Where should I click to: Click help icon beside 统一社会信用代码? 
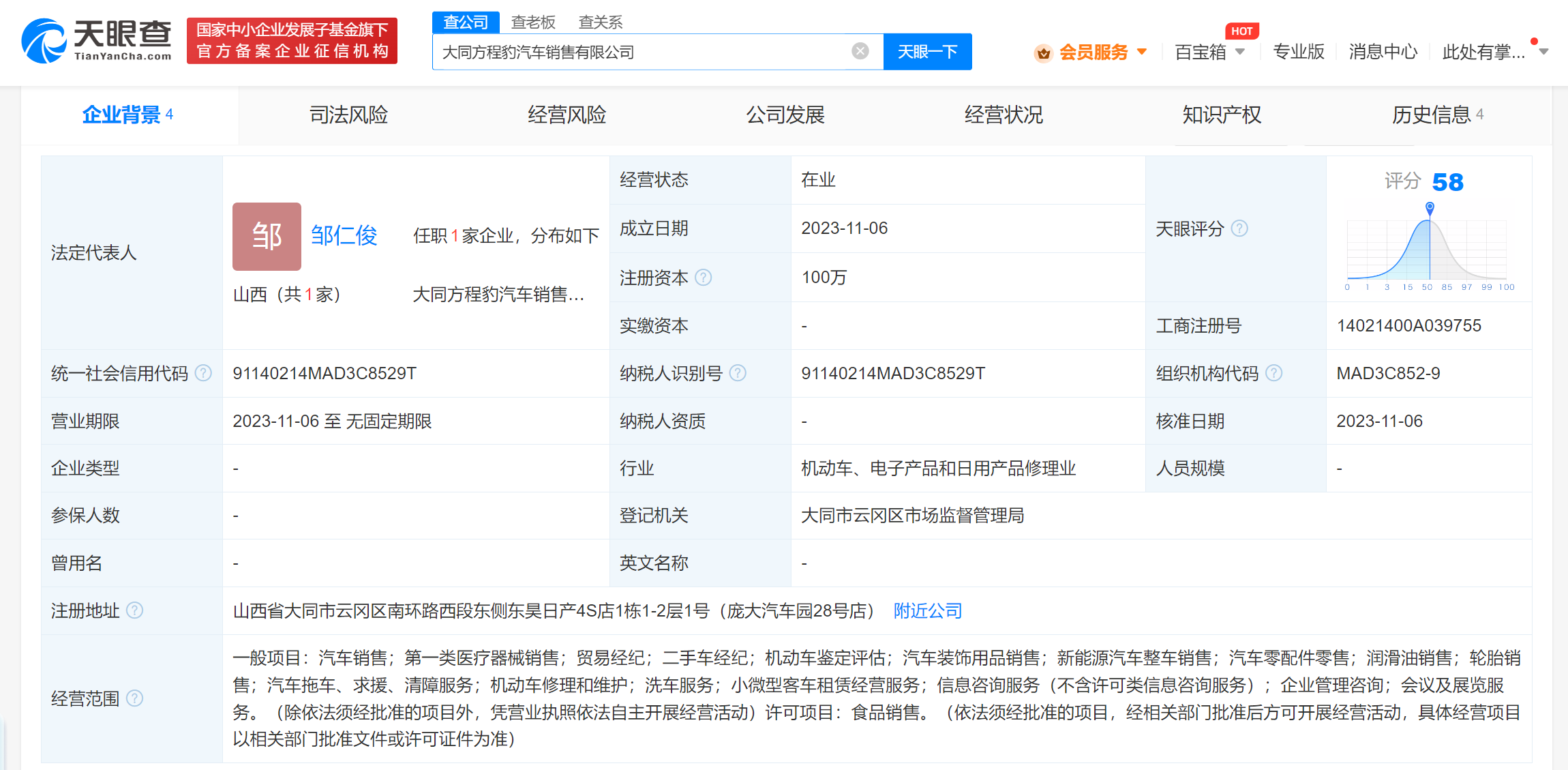tap(203, 373)
